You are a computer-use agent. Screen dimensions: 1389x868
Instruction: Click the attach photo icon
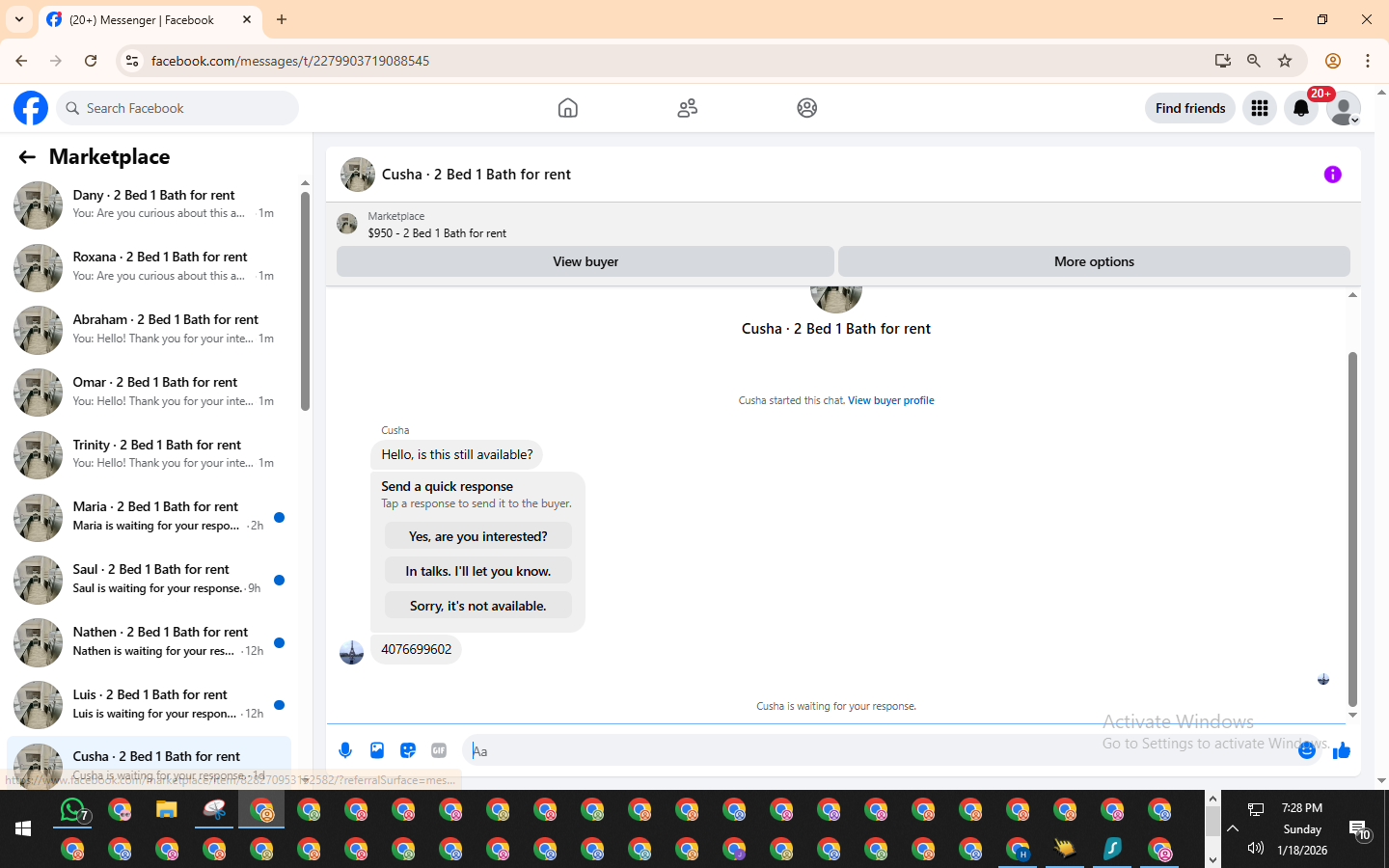click(x=377, y=750)
